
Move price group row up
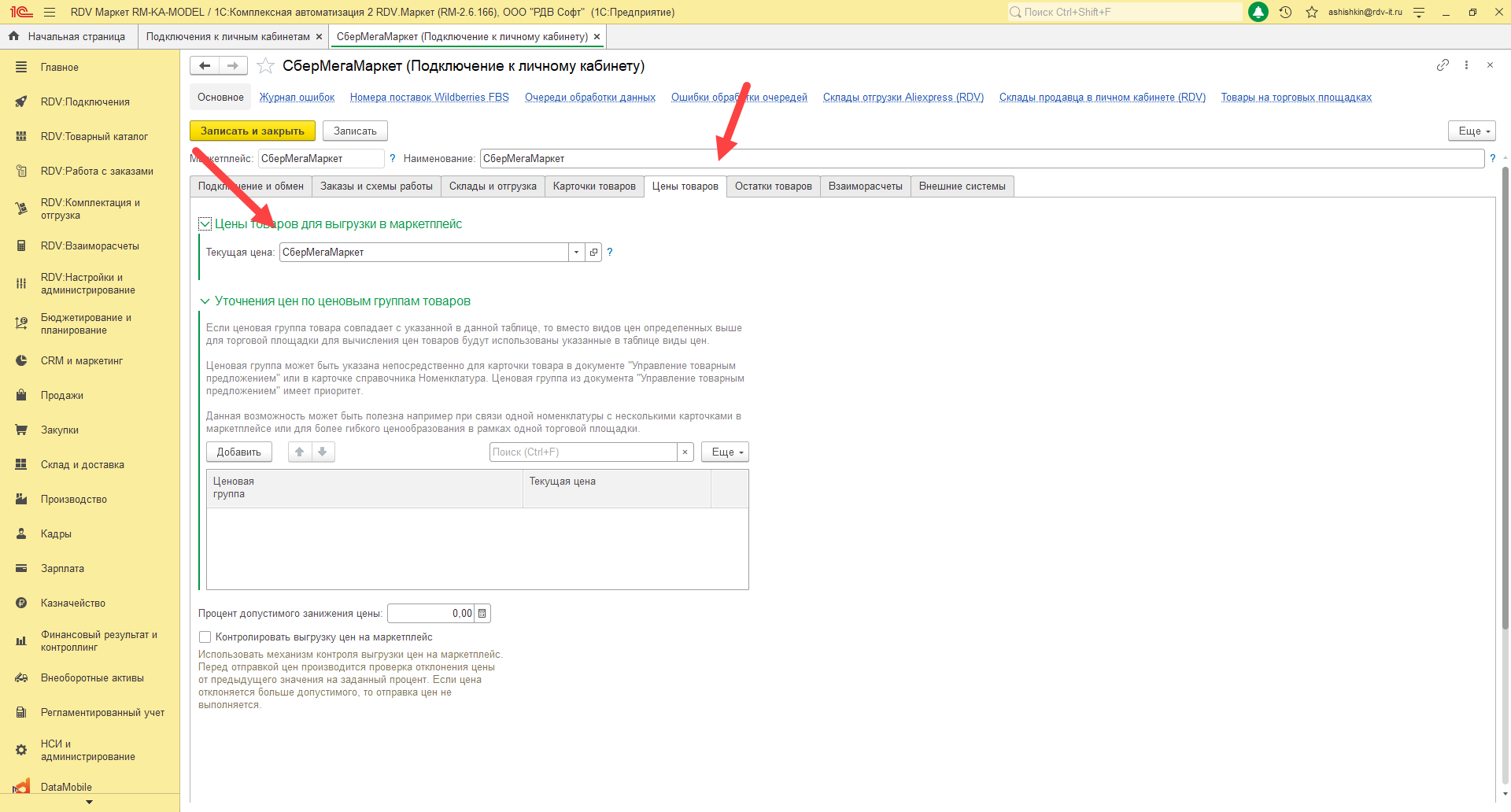[x=299, y=452]
